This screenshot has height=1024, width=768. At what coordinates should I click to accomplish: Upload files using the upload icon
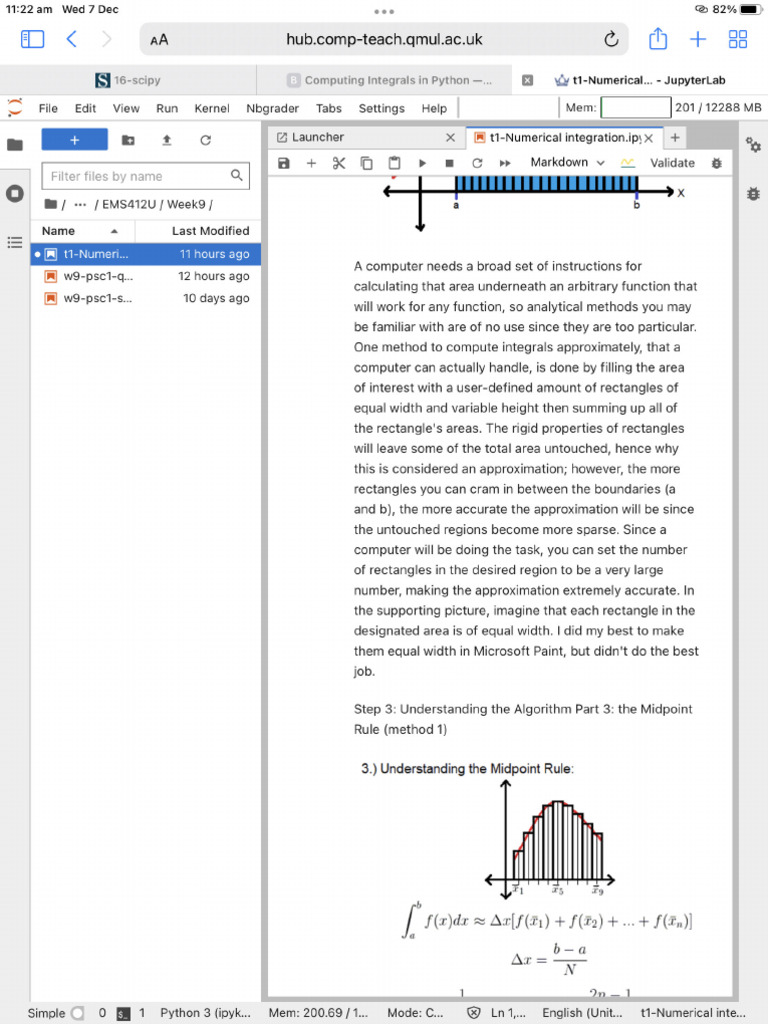pyautogui.click(x=167, y=140)
